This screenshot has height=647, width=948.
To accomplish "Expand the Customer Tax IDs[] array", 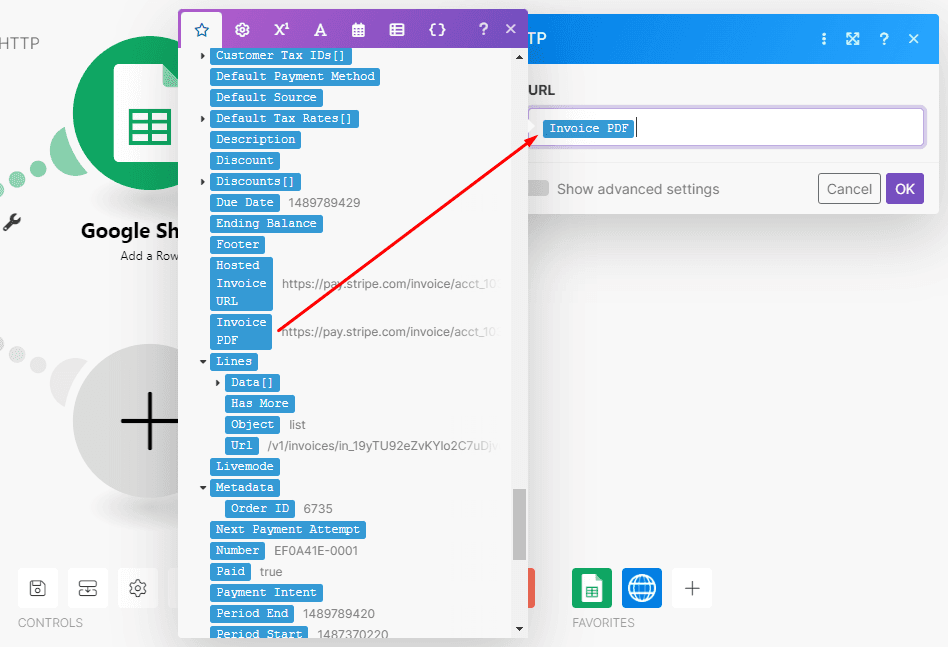I will point(203,56).
